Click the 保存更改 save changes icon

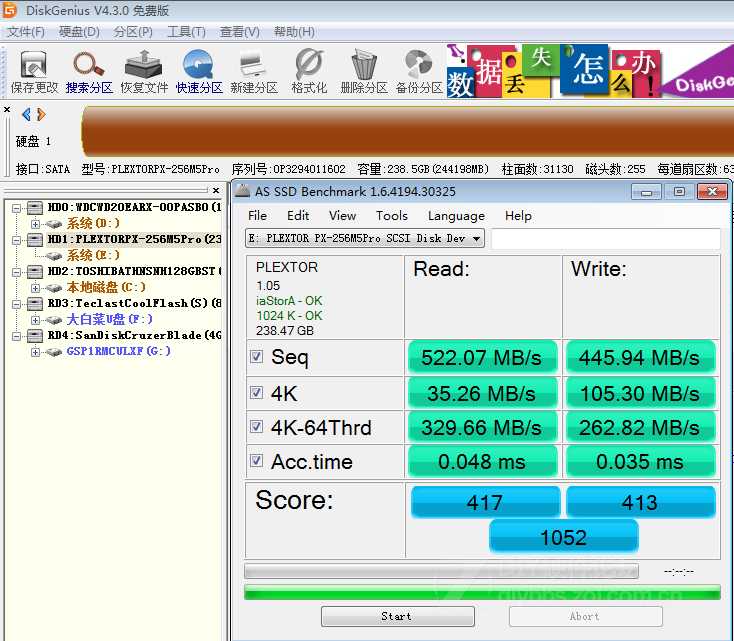pyautogui.click(x=34, y=70)
